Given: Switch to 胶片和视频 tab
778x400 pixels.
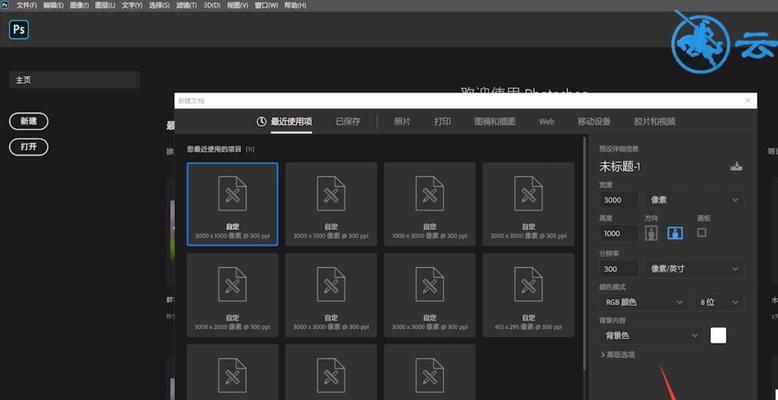Looking at the screenshot, I should pyautogui.click(x=654, y=122).
